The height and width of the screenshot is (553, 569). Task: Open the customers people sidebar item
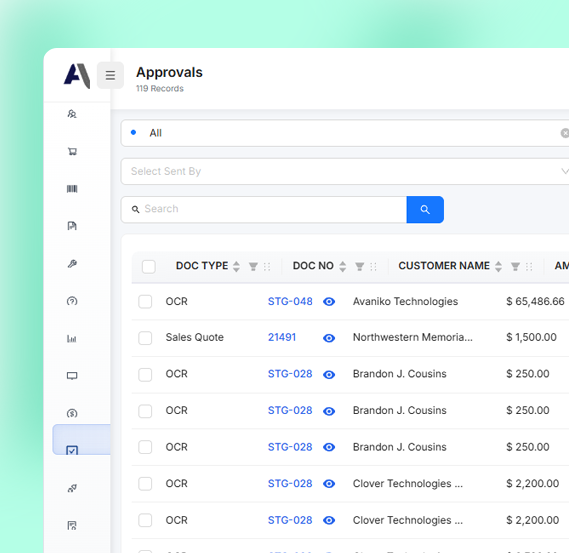pyautogui.click(x=72, y=114)
